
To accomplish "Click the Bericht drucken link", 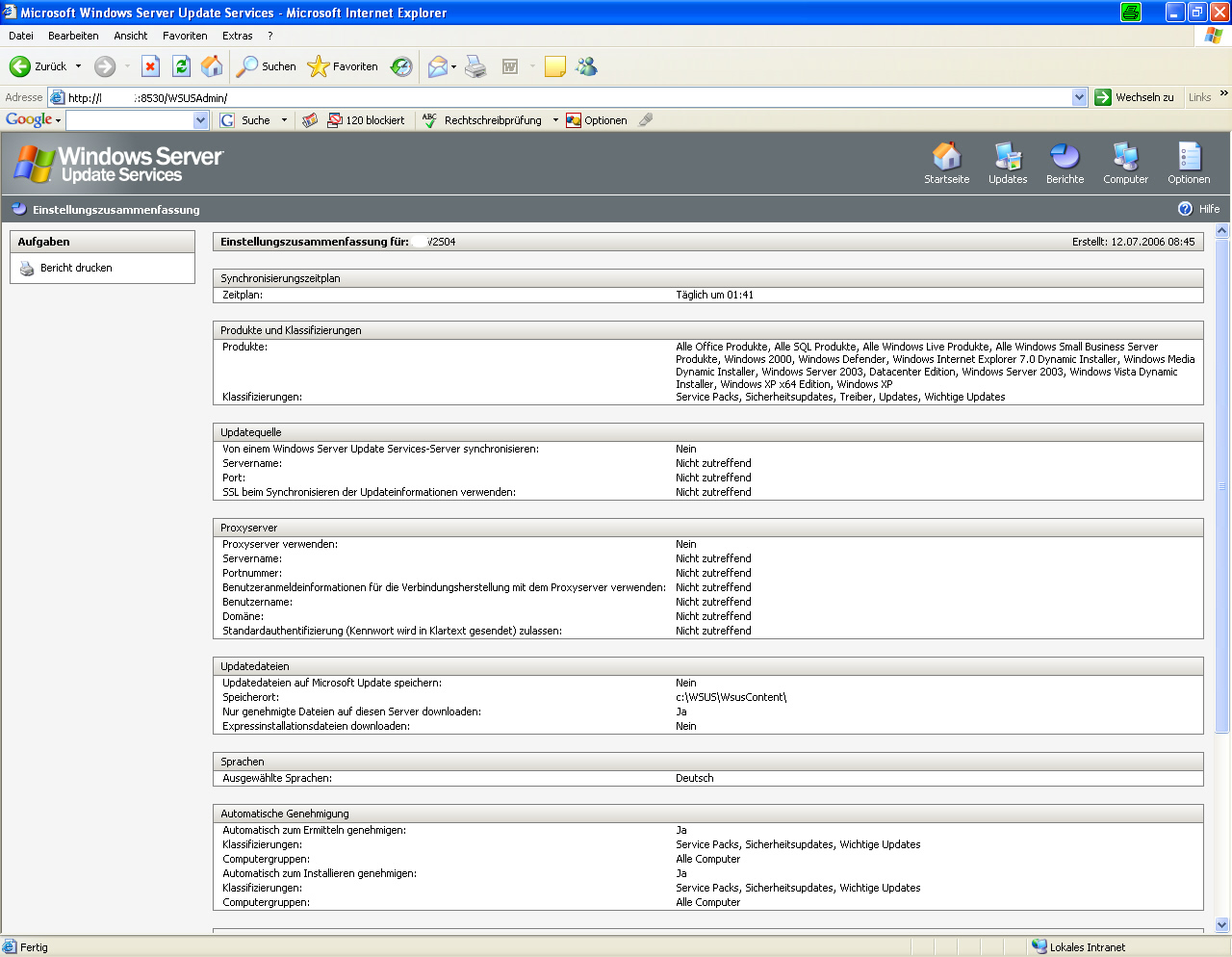I will pos(76,268).
